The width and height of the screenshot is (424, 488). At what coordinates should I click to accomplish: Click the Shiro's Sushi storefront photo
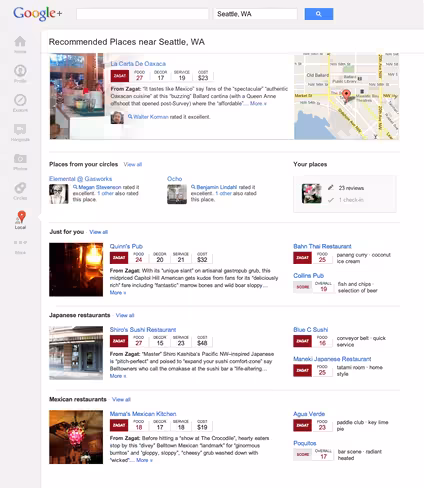click(x=76, y=353)
